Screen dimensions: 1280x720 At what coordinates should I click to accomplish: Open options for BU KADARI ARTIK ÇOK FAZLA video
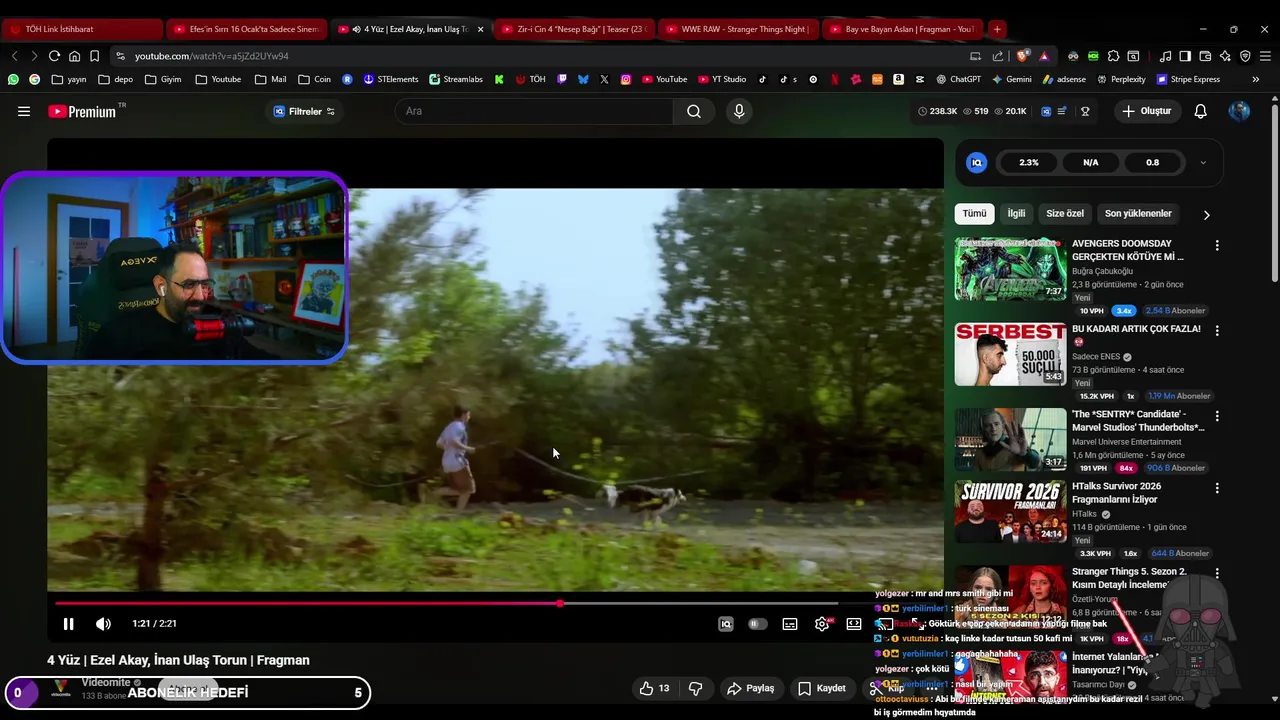coord(1217,330)
